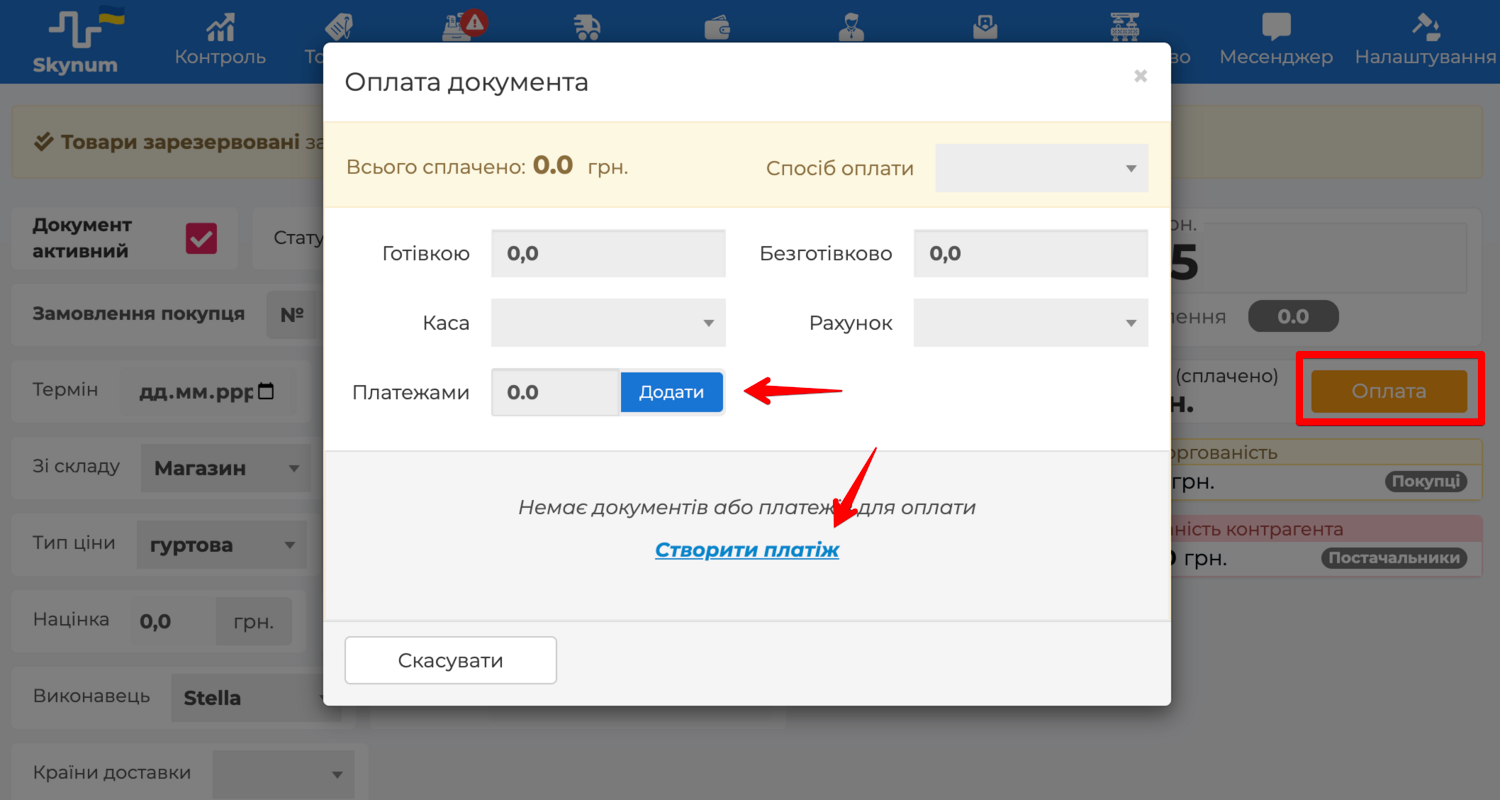Click the person in suit icon
The width and height of the screenshot is (1500, 800).
[x=850, y=28]
